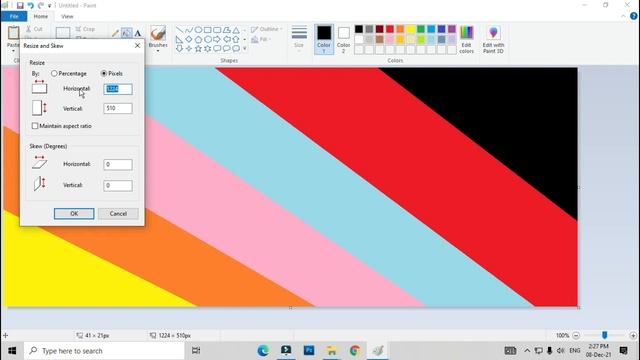The height and width of the screenshot is (360, 640).
Task: Click the skew Horizontal degrees field
Action: [118, 164]
